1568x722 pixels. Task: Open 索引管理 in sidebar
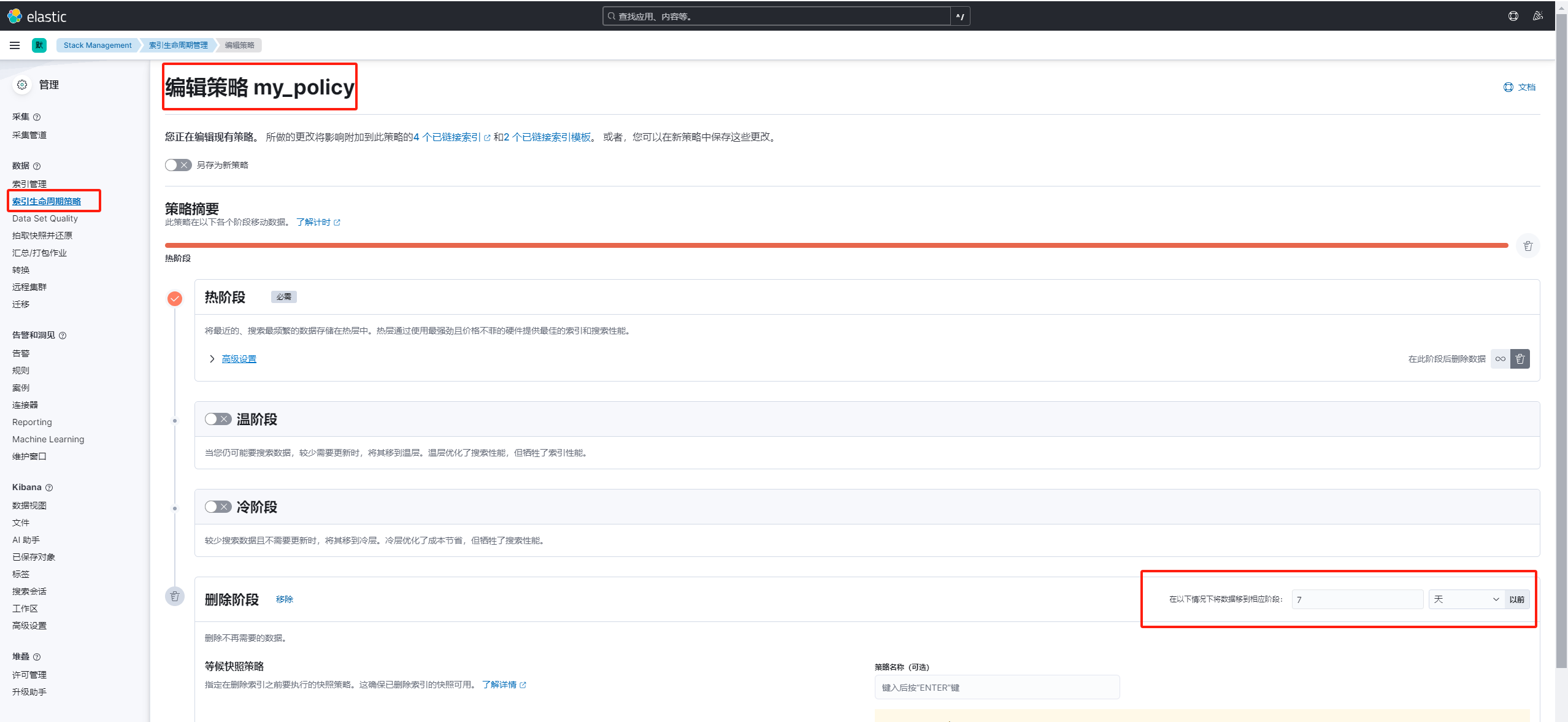pyautogui.click(x=29, y=184)
